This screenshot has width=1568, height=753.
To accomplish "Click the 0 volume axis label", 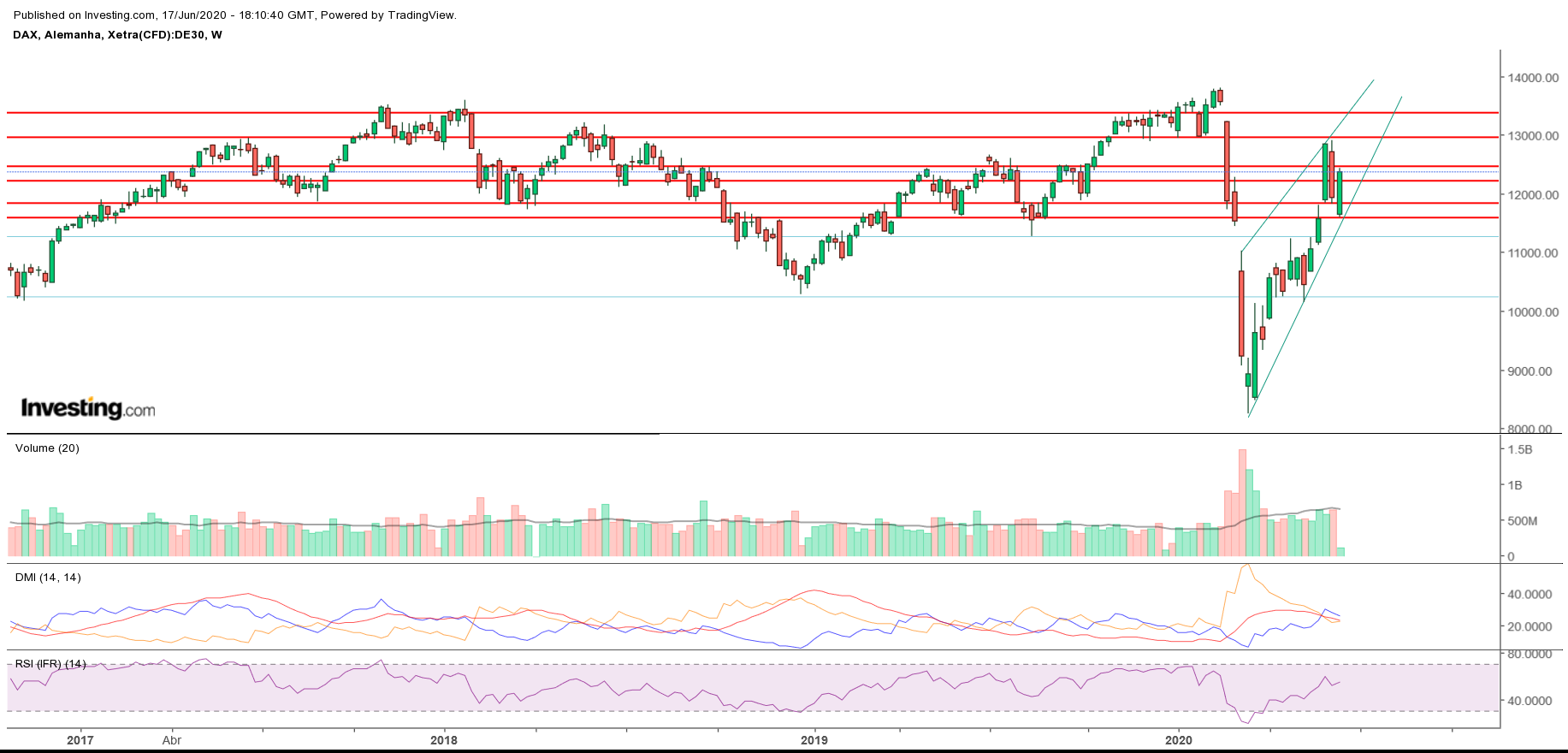I will (1512, 556).
